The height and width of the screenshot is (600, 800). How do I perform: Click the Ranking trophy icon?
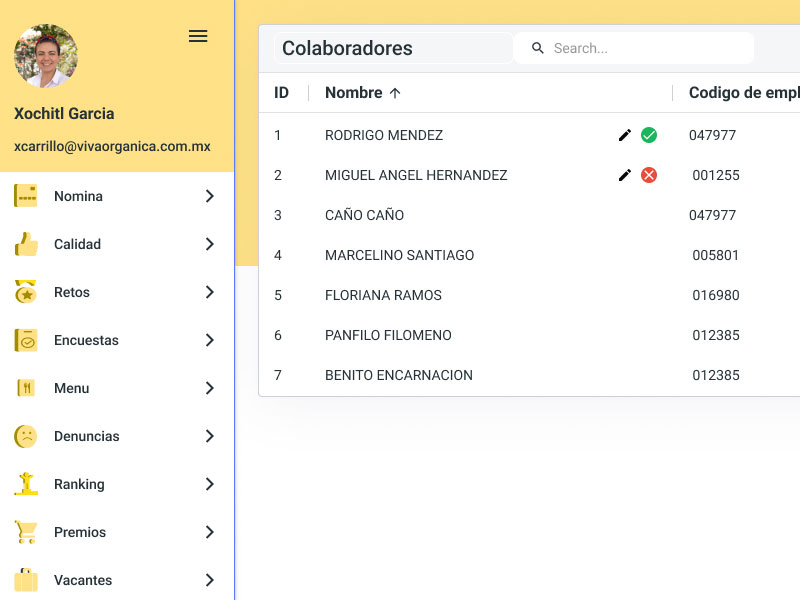(x=26, y=484)
